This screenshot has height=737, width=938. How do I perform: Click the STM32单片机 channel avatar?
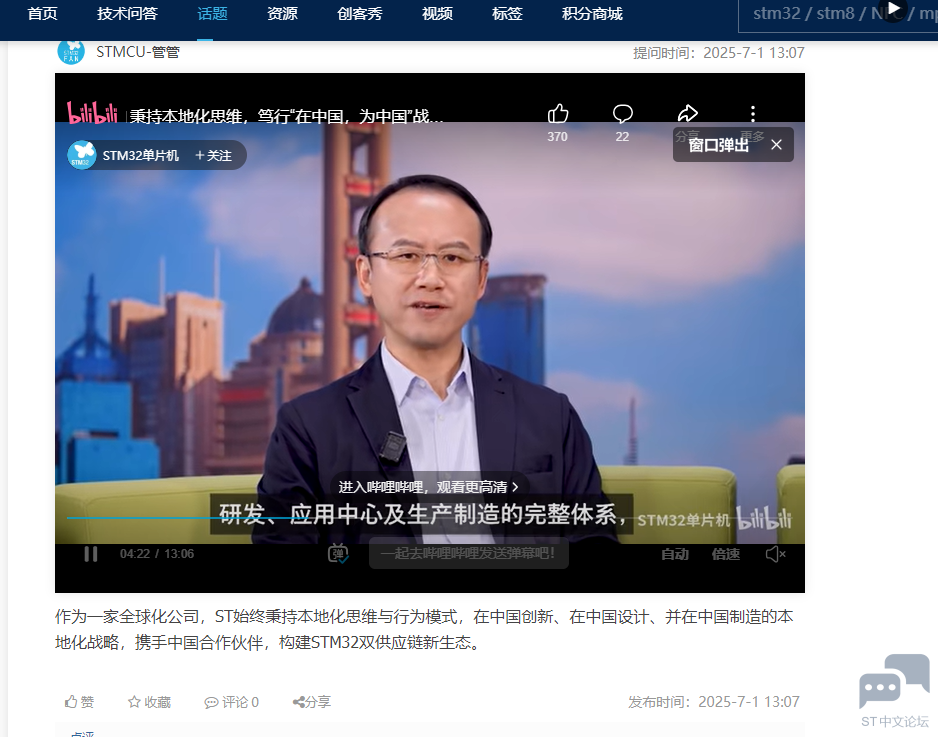(x=82, y=155)
